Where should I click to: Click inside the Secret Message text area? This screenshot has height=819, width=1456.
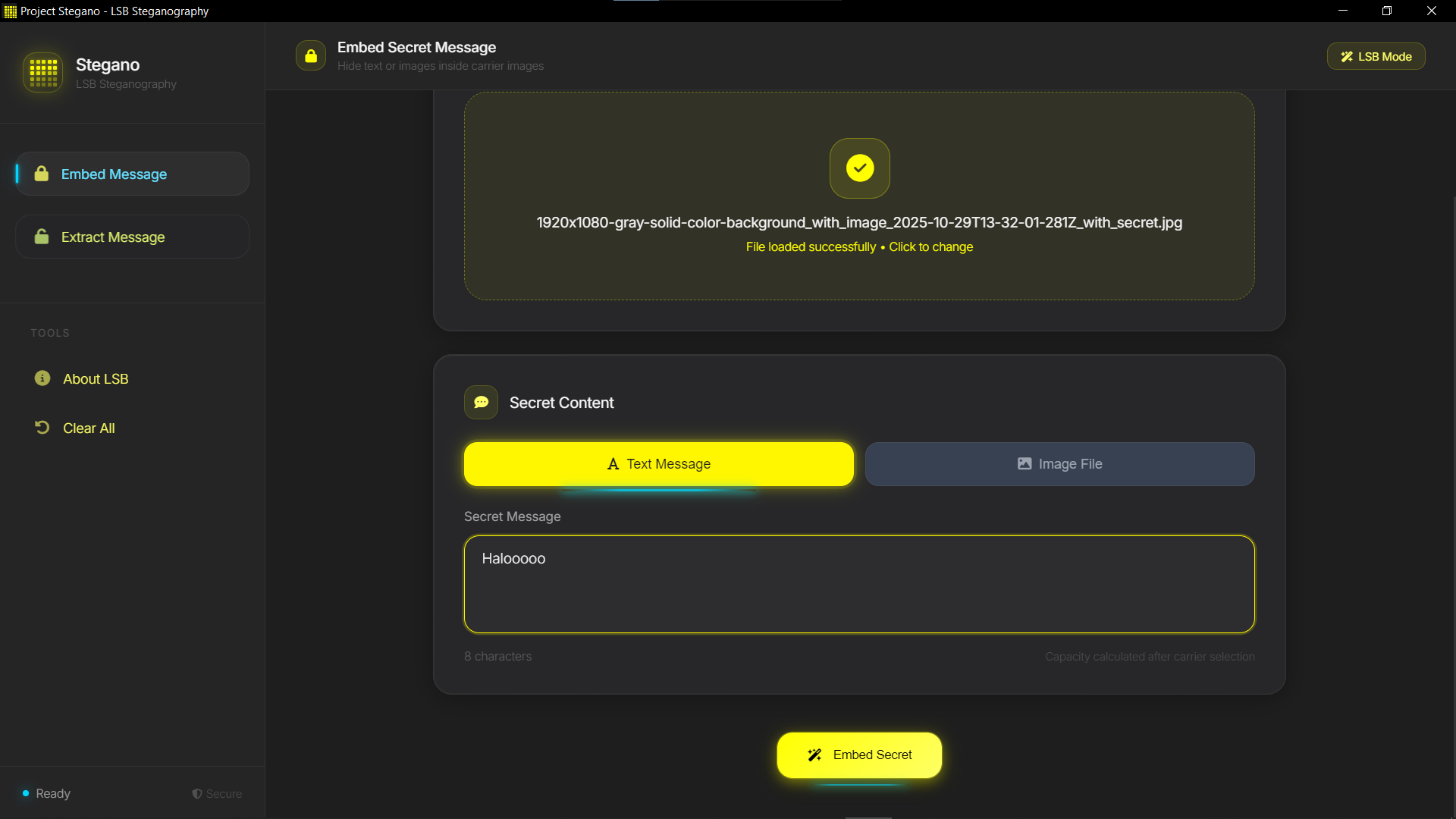point(858,584)
